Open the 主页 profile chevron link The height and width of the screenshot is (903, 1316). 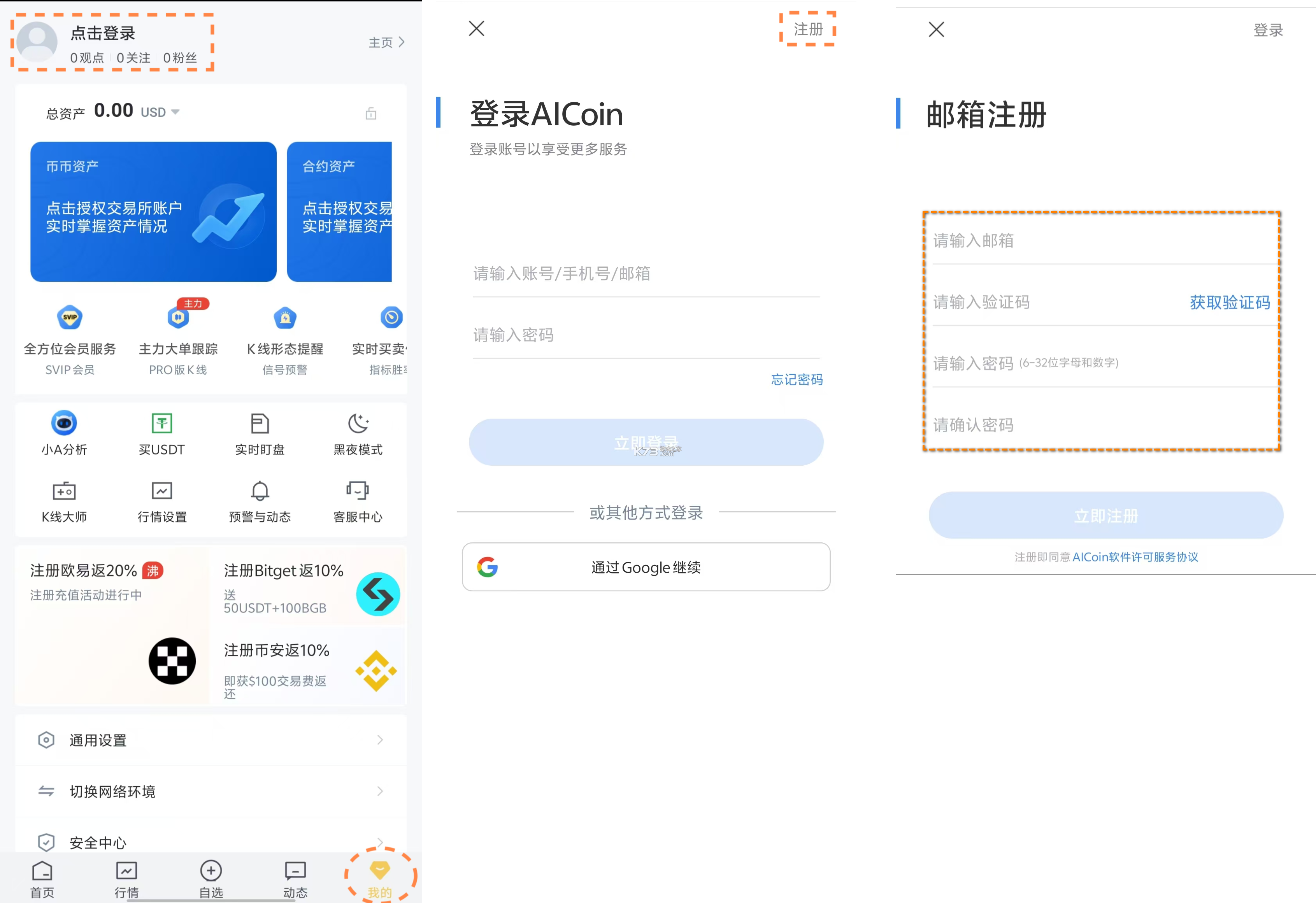click(x=386, y=42)
